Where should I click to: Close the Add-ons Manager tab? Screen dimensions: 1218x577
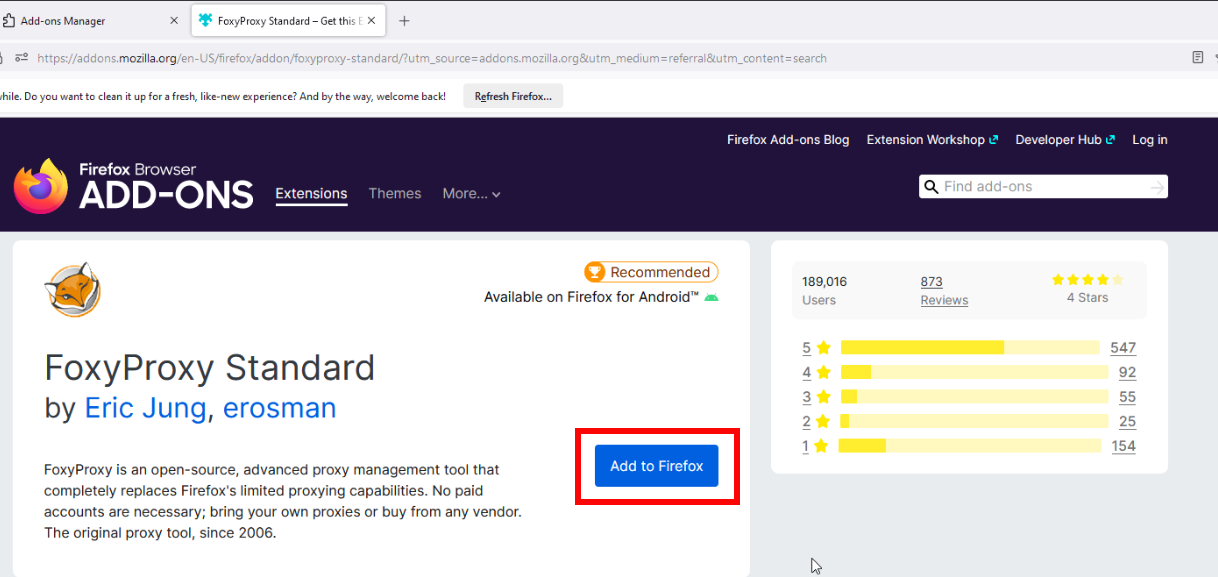click(x=173, y=20)
